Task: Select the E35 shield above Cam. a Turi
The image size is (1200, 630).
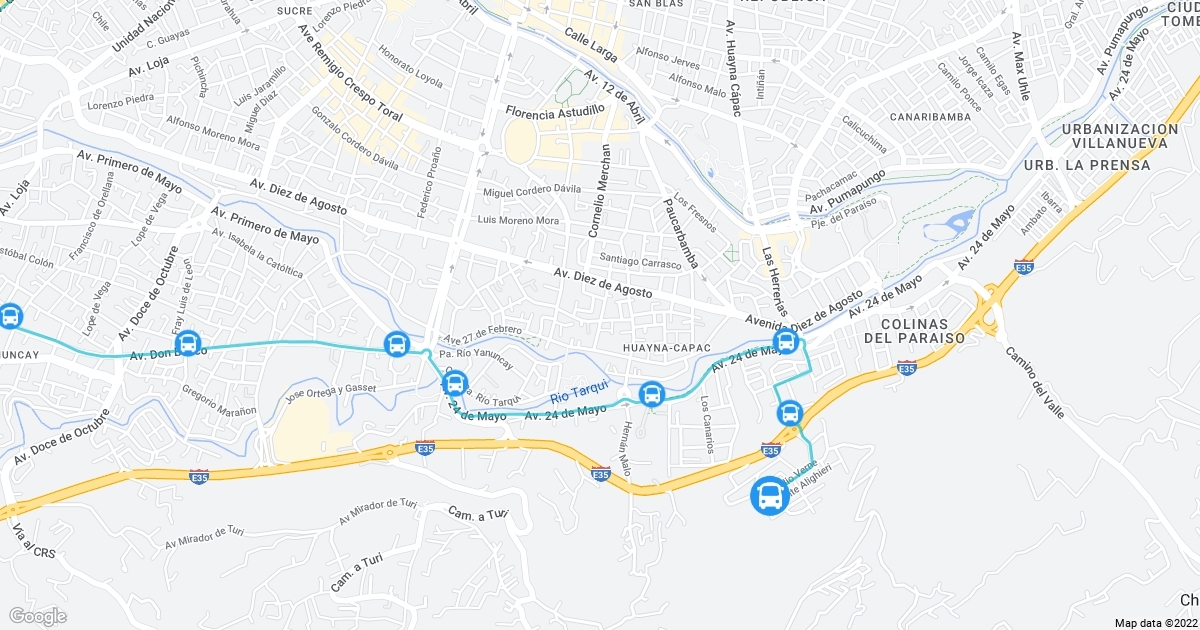Action: pyautogui.click(x=424, y=446)
